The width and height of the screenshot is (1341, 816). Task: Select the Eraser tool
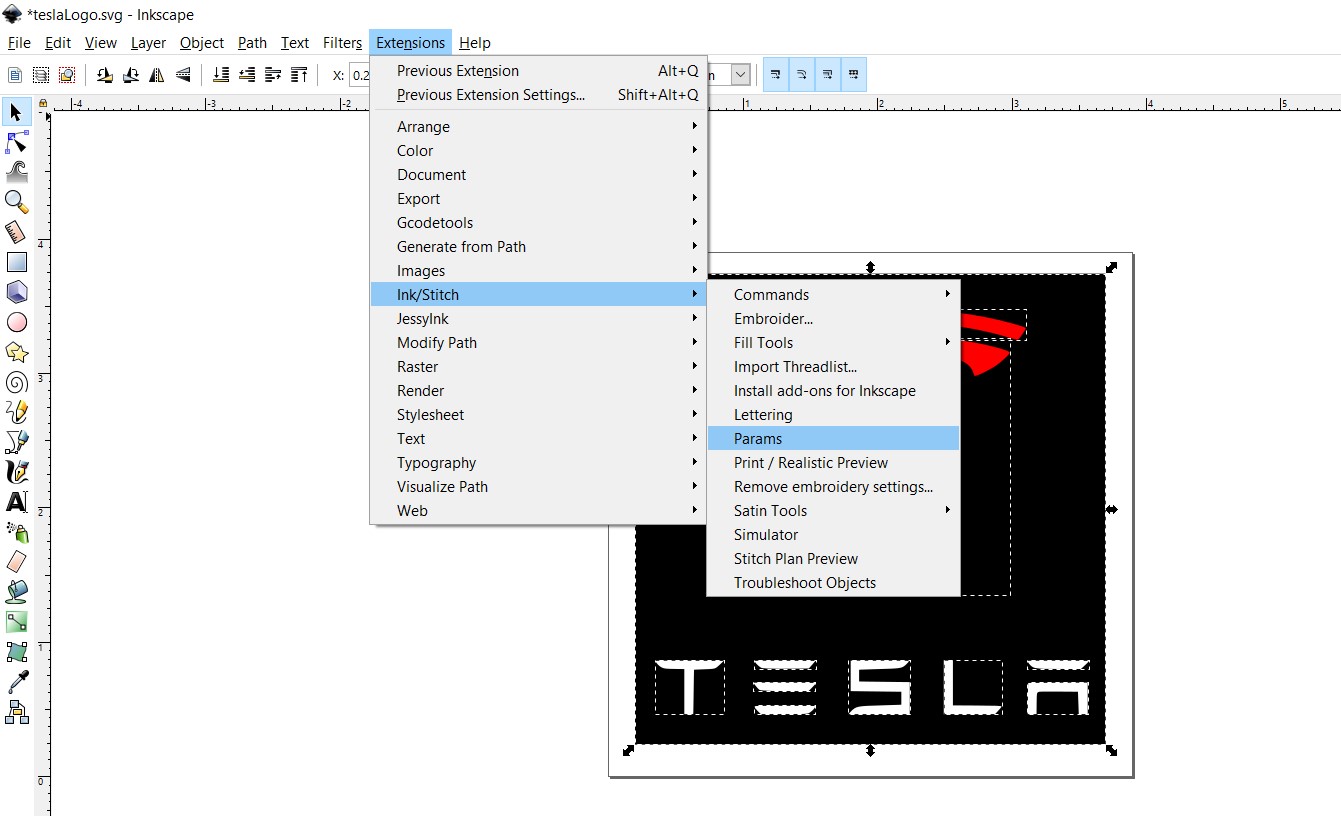[x=16, y=562]
